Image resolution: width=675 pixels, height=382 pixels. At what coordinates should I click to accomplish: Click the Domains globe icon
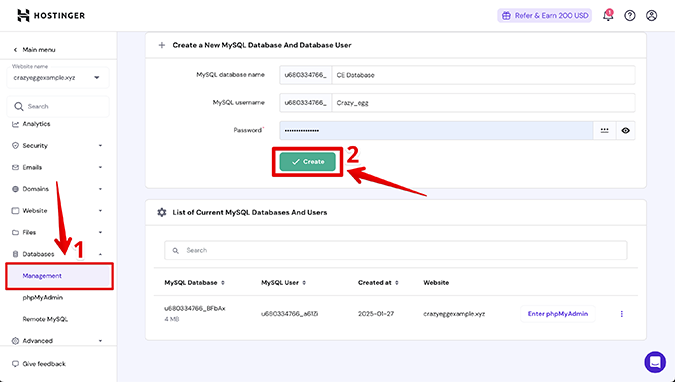pyautogui.click(x=15, y=189)
